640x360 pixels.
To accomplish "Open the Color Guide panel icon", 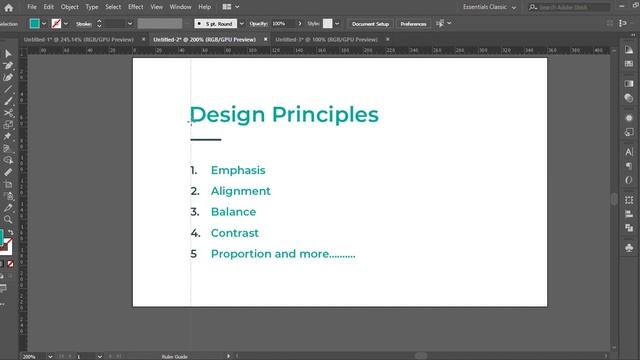I will pyautogui.click(x=629, y=50).
